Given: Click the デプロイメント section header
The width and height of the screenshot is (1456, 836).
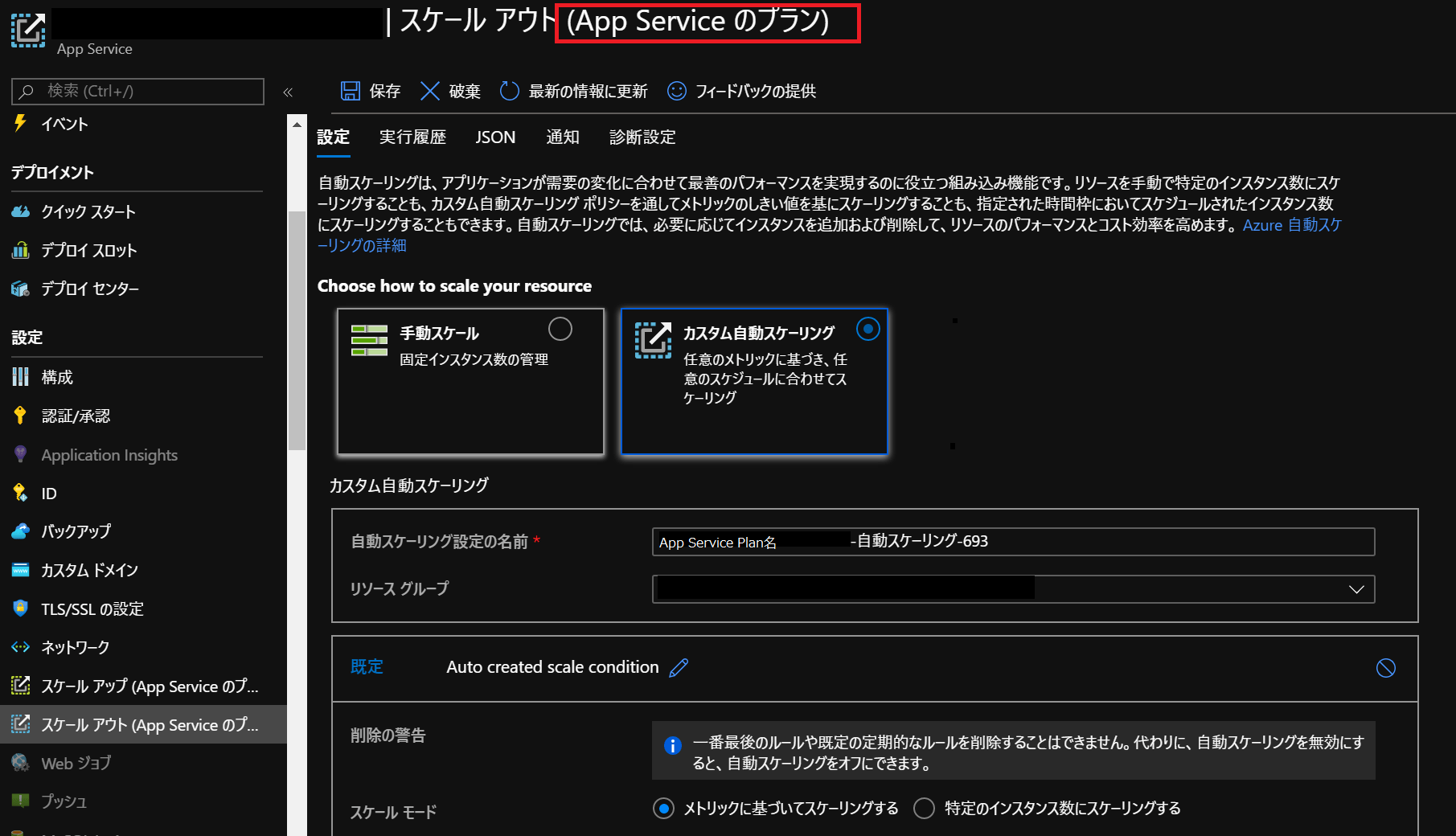Looking at the screenshot, I should pos(52,173).
